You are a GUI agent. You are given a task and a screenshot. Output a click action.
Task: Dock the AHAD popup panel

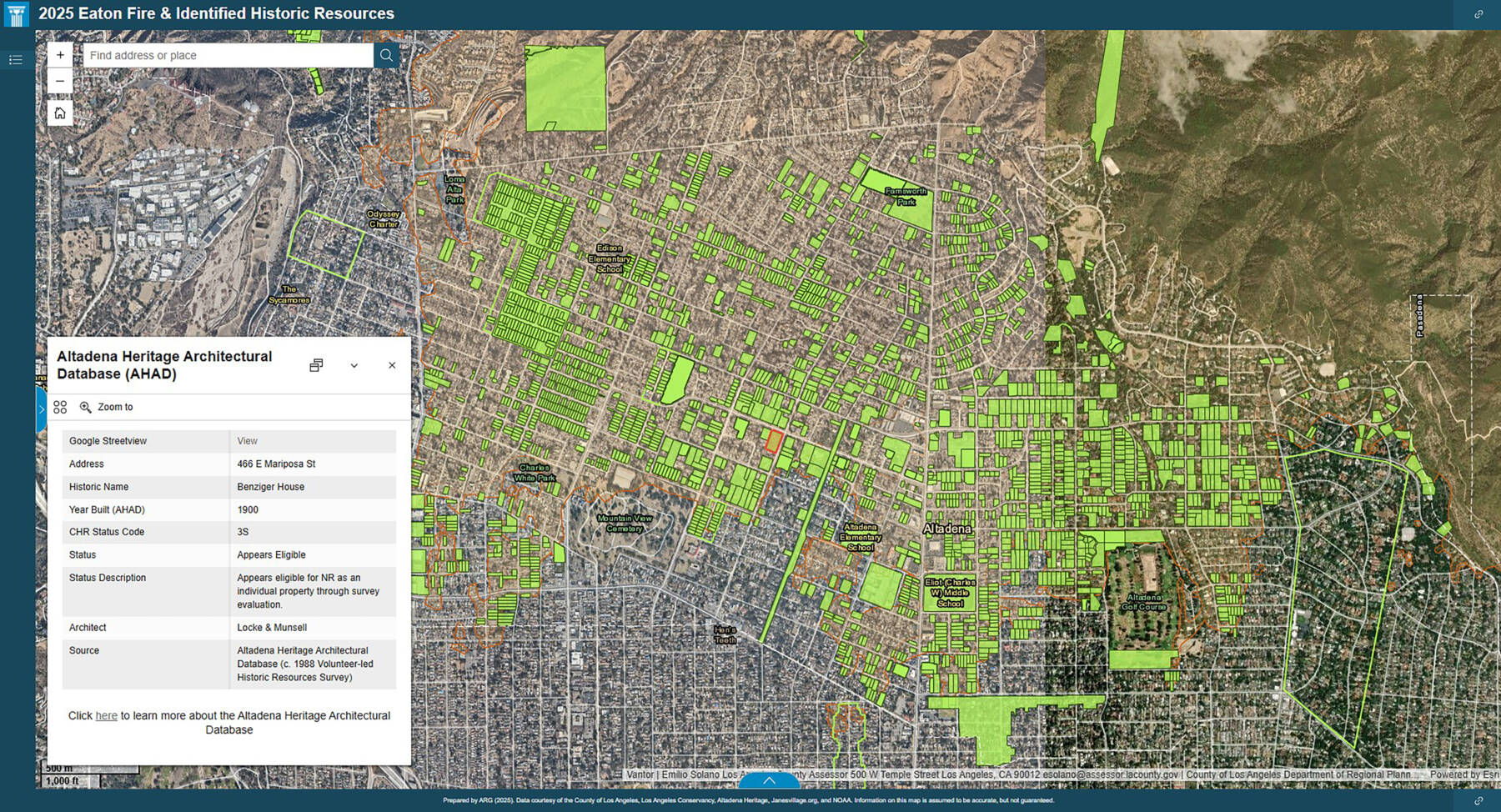click(316, 365)
